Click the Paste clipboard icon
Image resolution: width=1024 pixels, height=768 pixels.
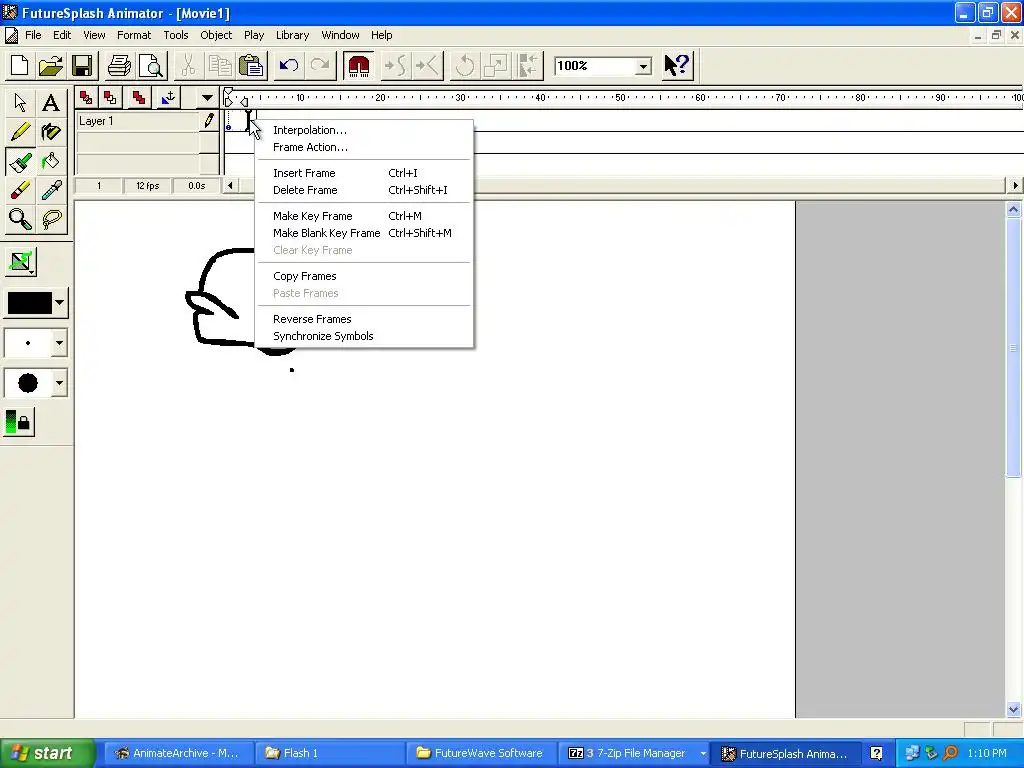tap(251, 65)
